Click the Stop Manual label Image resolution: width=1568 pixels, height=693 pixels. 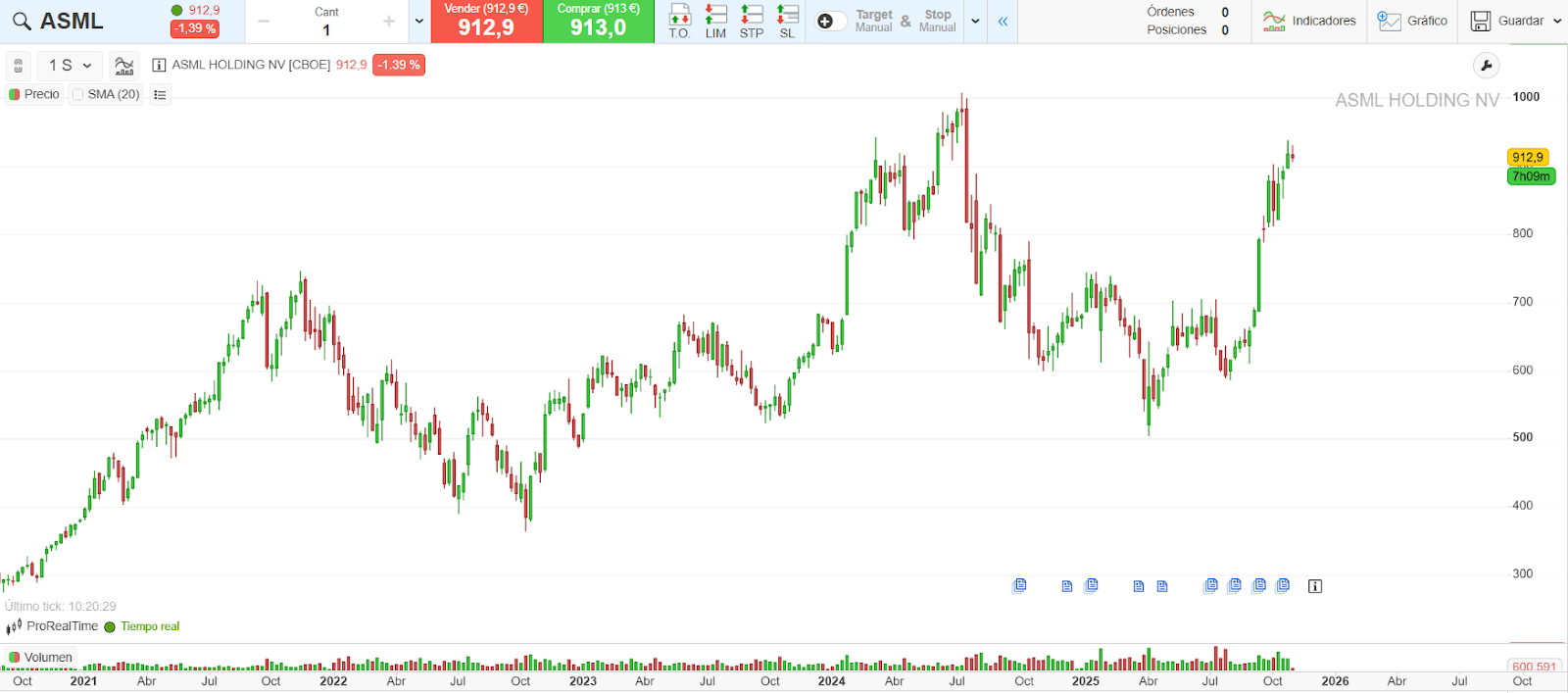938,21
